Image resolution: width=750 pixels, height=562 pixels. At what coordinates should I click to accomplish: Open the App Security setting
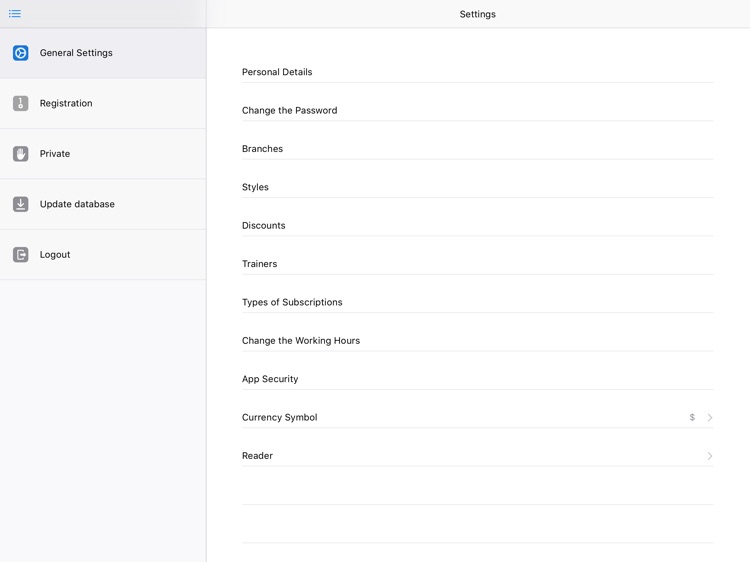pos(477,379)
